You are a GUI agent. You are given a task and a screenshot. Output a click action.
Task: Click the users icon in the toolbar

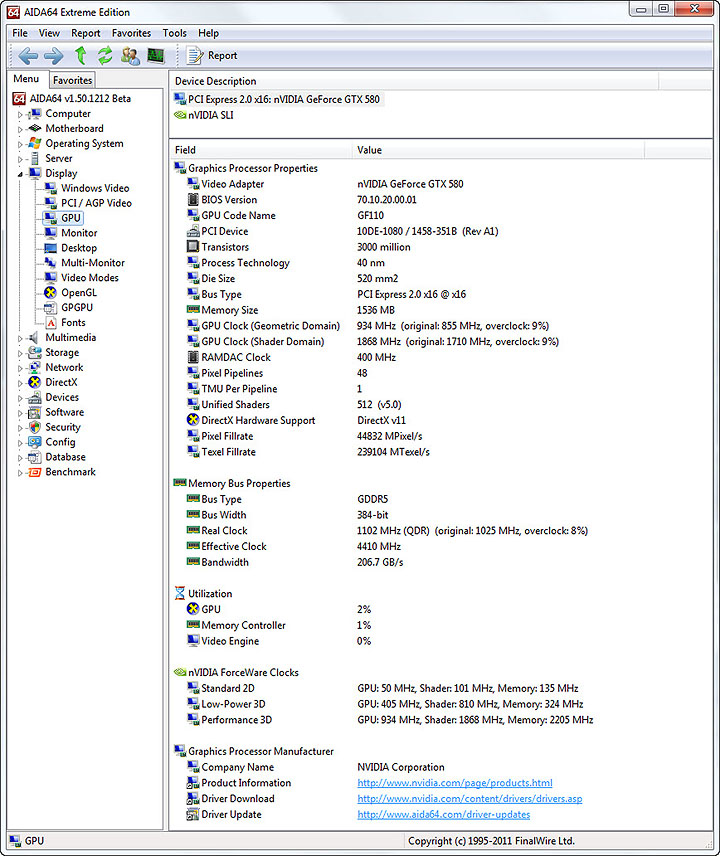point(130,56)
